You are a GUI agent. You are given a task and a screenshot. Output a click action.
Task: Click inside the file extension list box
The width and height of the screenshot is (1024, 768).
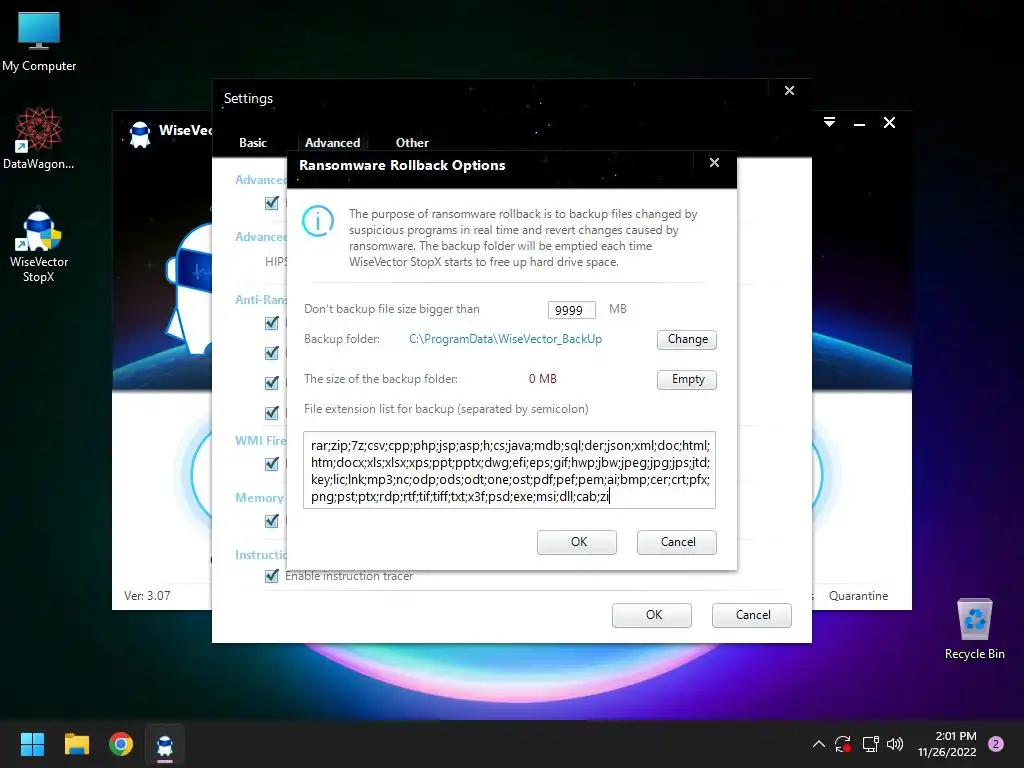[509, 470]
